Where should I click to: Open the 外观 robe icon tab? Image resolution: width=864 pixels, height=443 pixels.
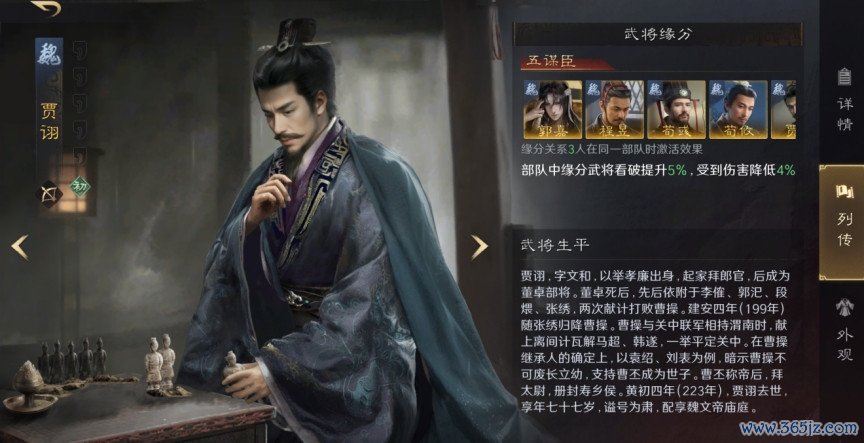(x=844, y=329)
